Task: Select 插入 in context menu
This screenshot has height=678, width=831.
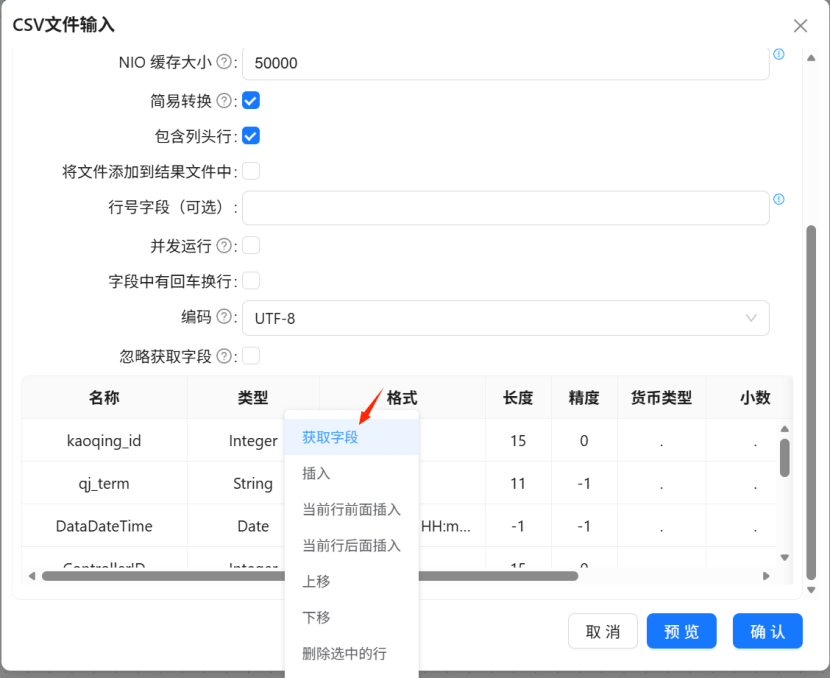Action: pos(352,473)
